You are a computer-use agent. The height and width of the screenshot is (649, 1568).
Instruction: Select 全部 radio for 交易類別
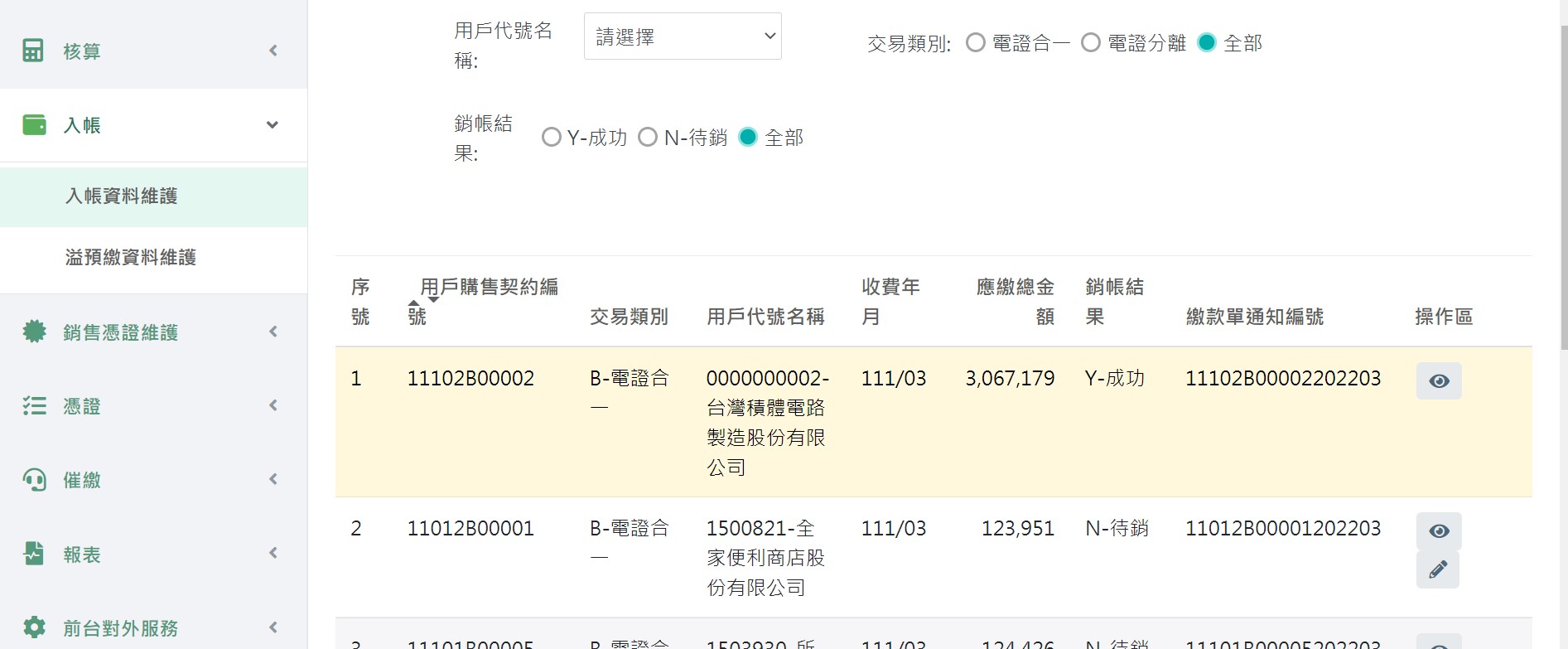point(1207,42)
